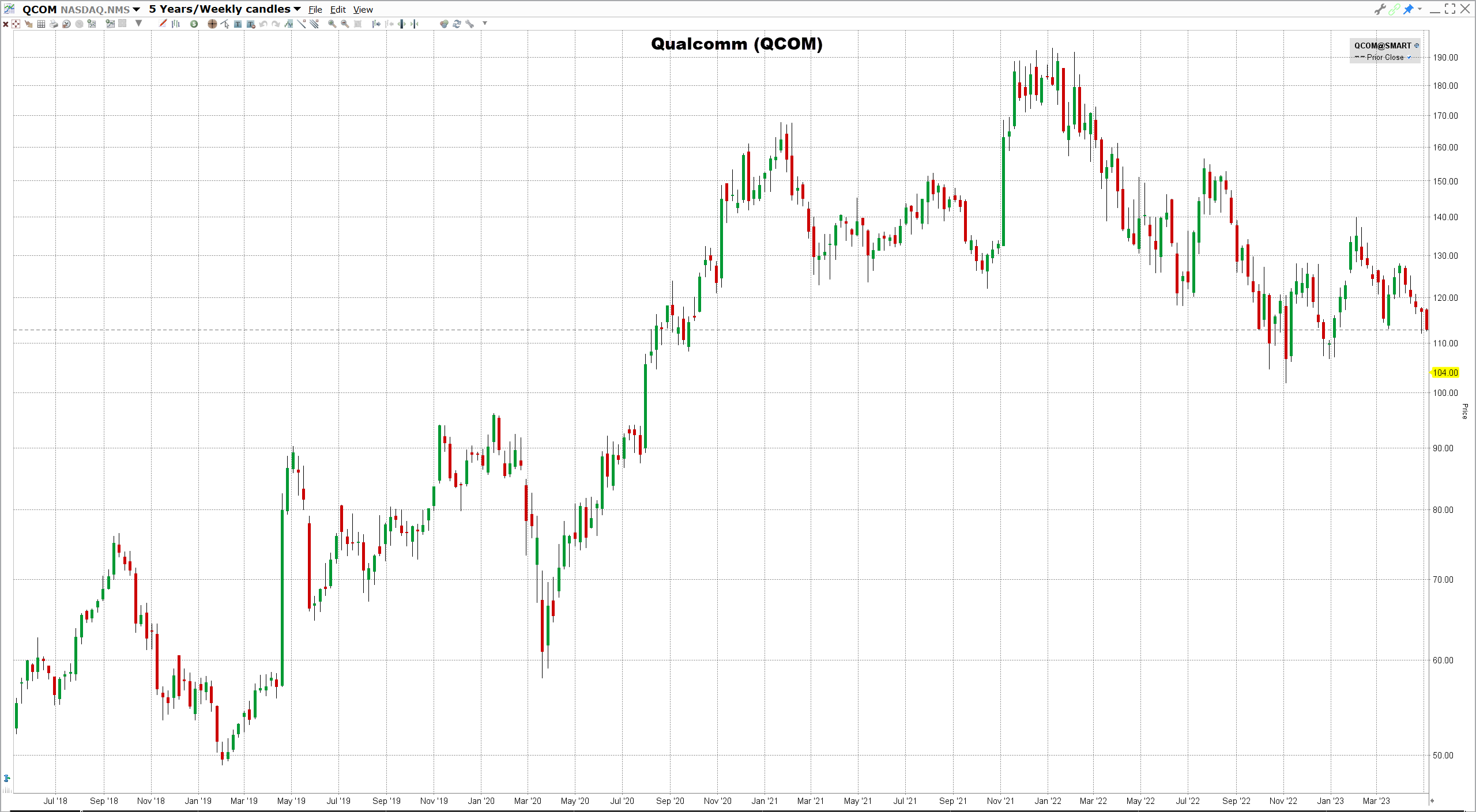The width and height of the screenshot is (1476, 812).
Task: Click the QCOM@SMART legend label
Action: tap(1383, 46)
